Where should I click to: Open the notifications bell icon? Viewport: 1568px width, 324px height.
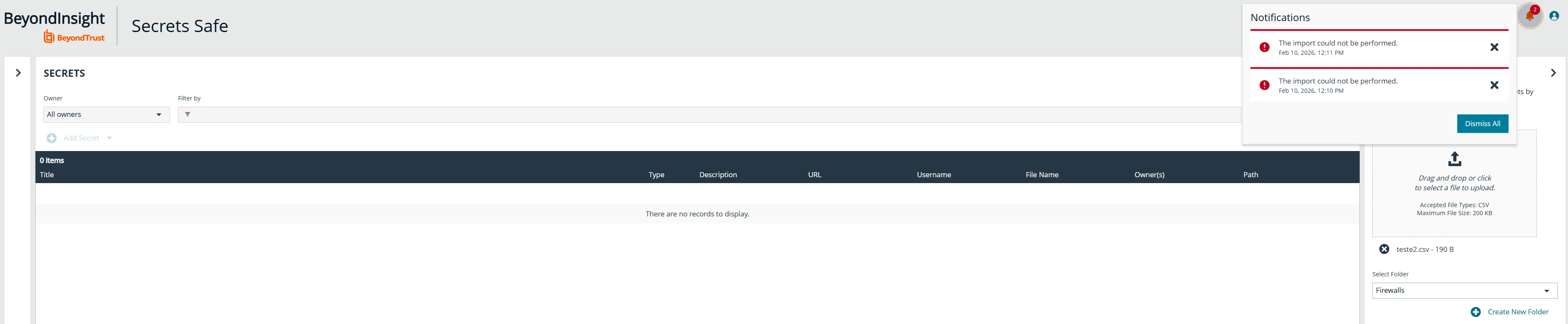click(1530, 16)
